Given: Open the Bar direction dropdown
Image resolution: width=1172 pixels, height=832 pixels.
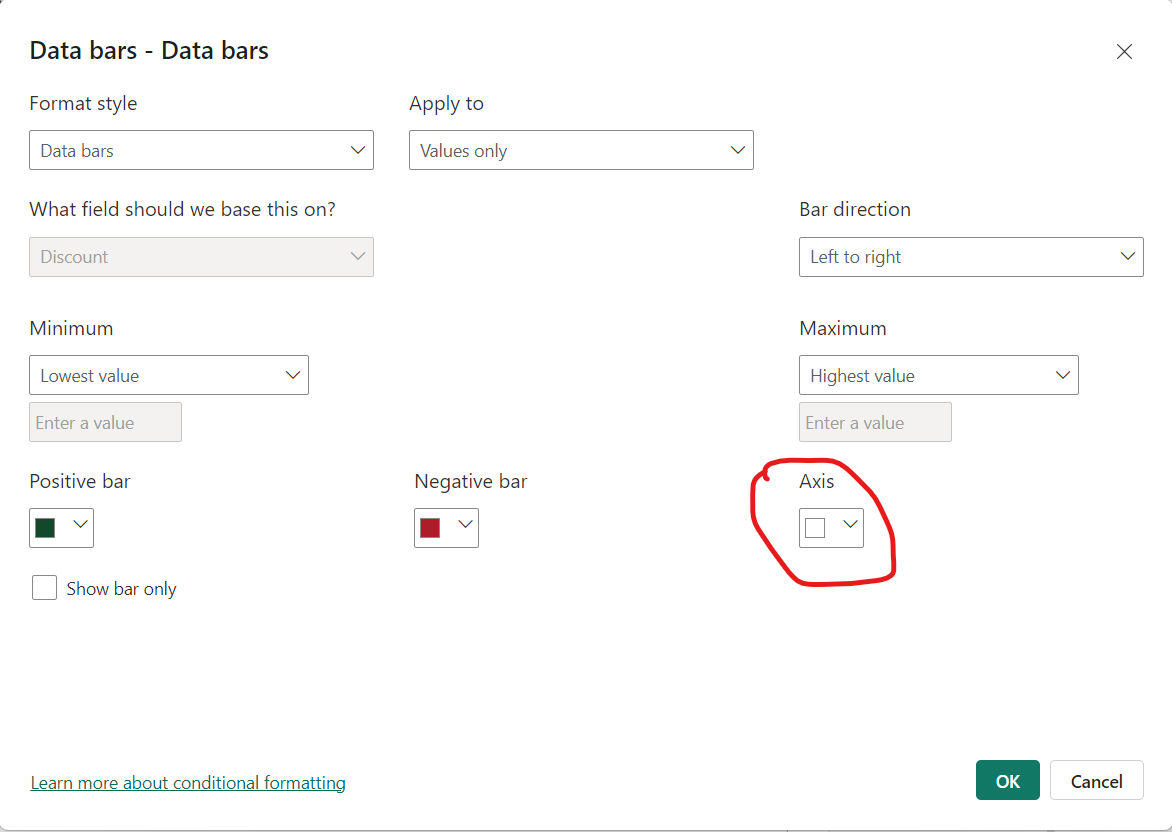Looking at the screenshot, I should 971,257.
